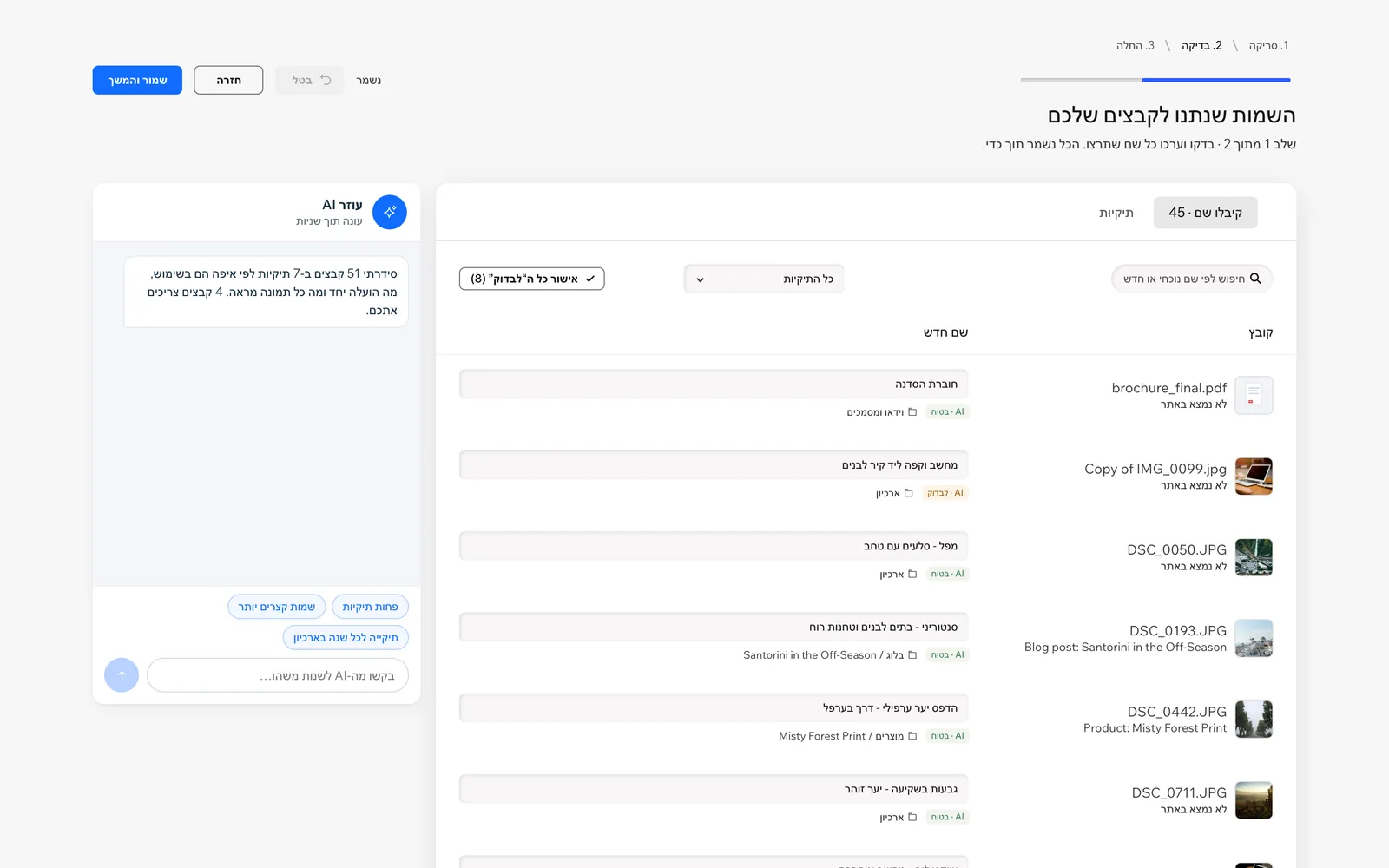Image resolution: width=1389 pixels, height=868 pixels.
Task: Open the כל התיקיות folder dropdown
Action: tap(764, 279)
